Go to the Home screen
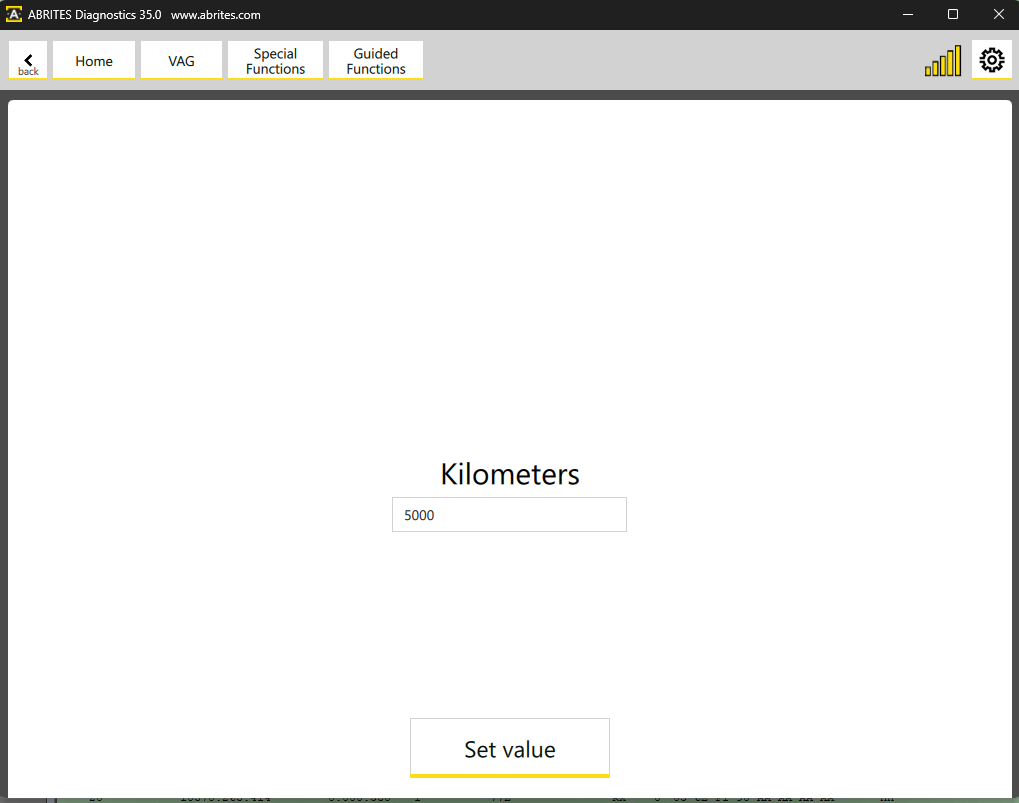 94,60
